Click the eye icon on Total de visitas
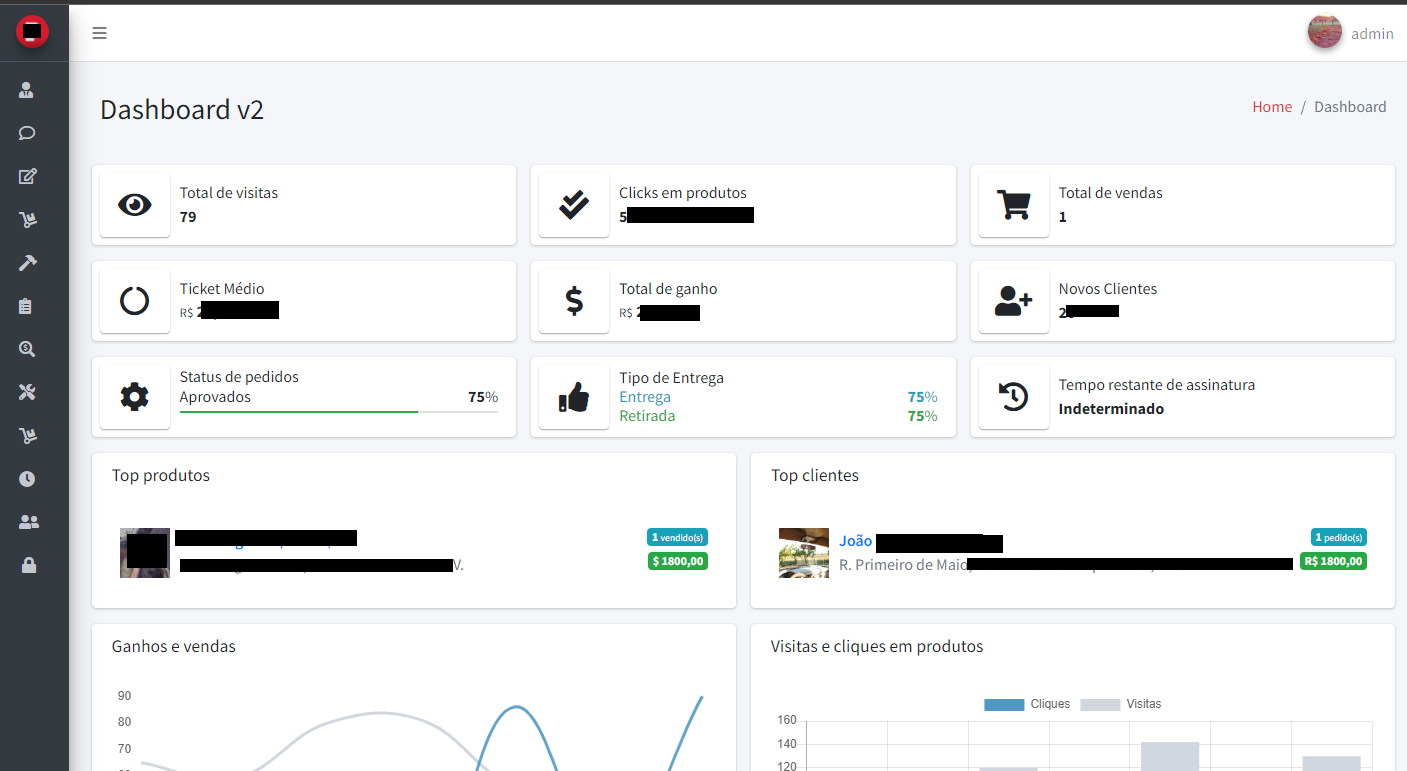The height and width of the screenshot is (771, 1407). pyautogui.click(x=135, y=205)
